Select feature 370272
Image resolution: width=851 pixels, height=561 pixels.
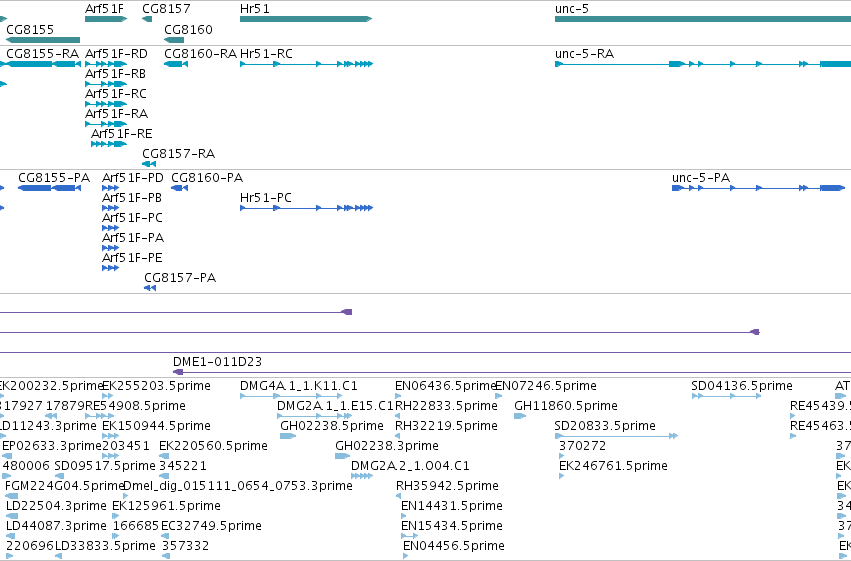coord(562,456)
